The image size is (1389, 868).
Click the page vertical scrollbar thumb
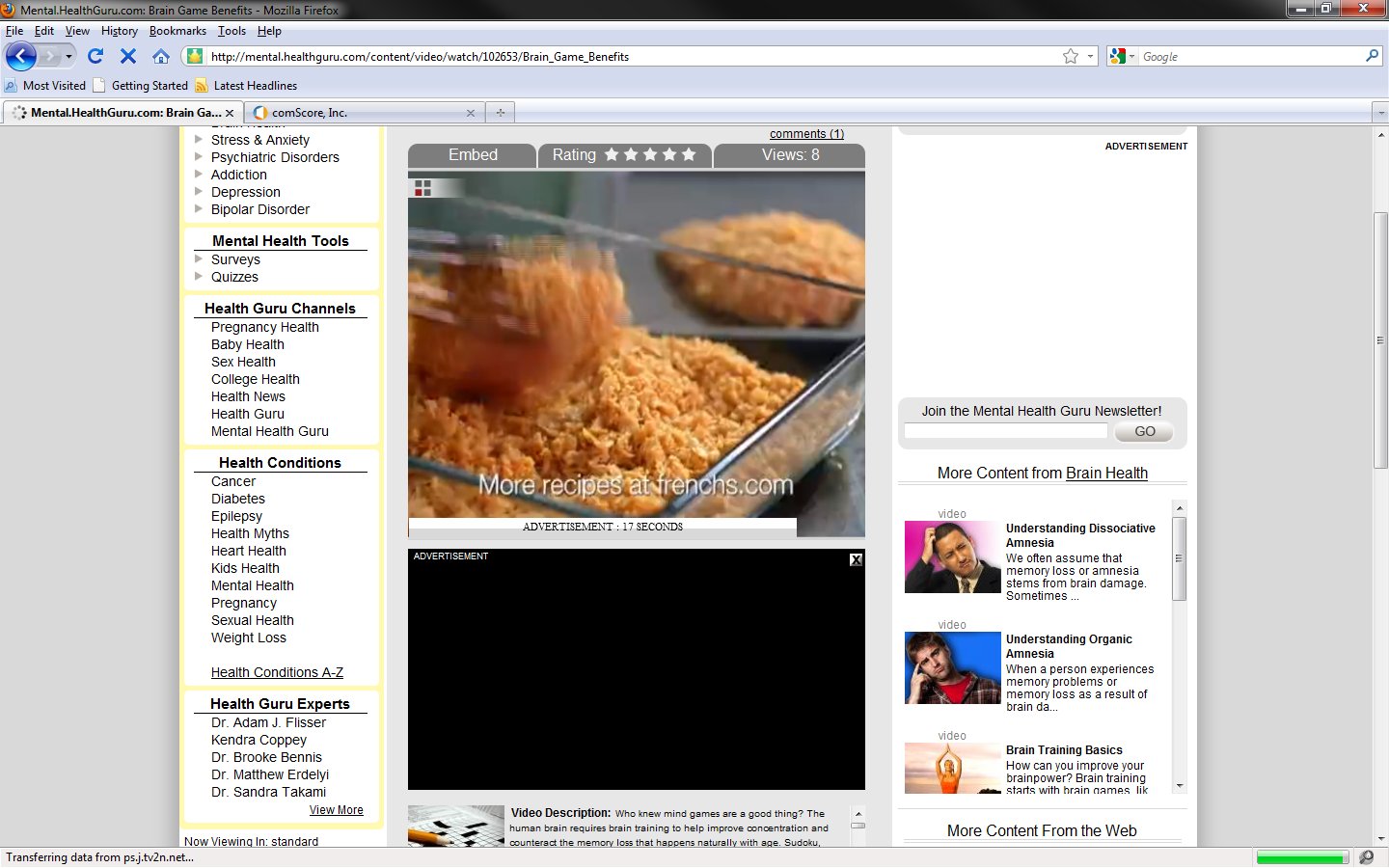tap(1380, 339)
